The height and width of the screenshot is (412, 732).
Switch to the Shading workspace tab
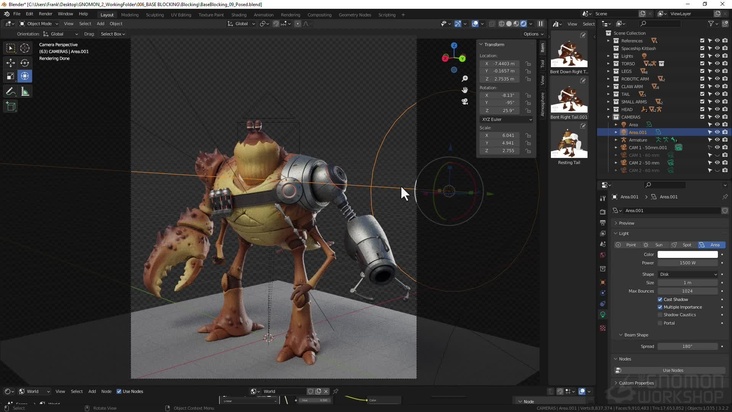[239, 15]
